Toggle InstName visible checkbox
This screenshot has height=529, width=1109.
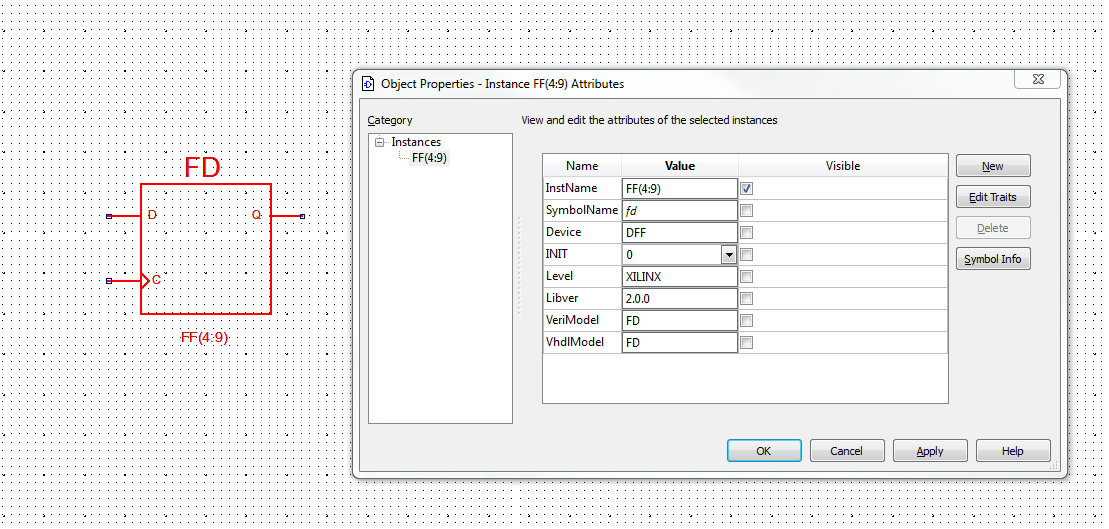tap(746, 189)
